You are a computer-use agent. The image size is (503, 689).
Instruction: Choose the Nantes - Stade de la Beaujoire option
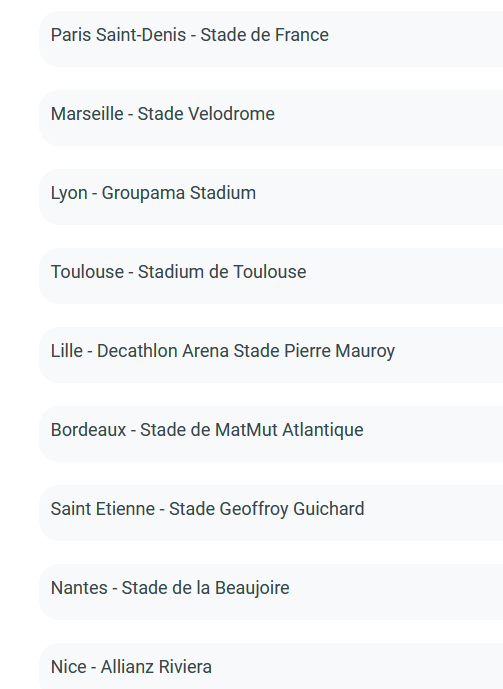coord(271,592)
